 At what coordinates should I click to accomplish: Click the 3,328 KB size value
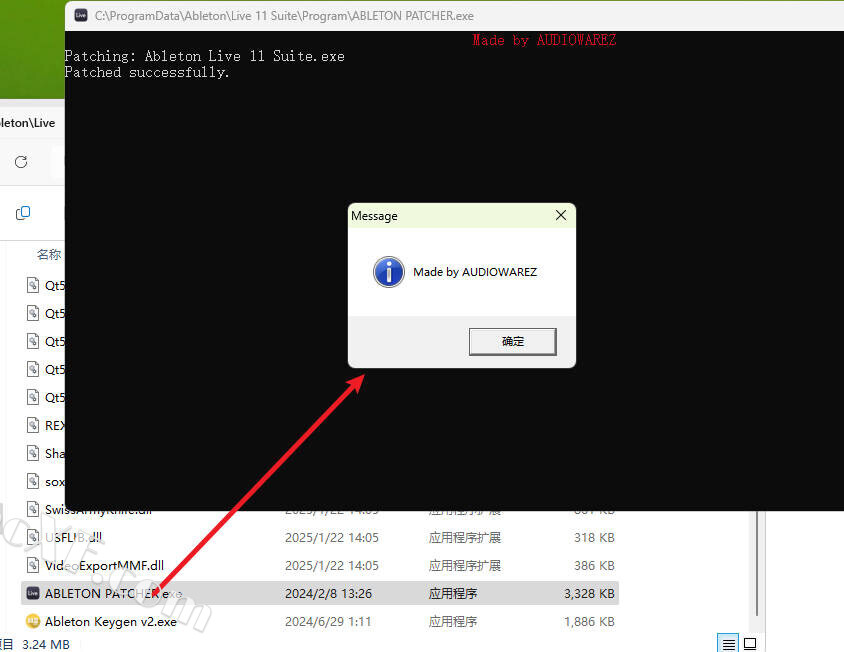pyautogui.click(x=589, y=593)
